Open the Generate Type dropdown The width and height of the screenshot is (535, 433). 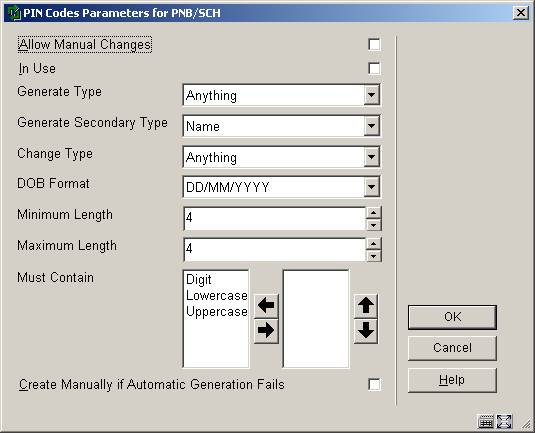(x=372, y=95)
